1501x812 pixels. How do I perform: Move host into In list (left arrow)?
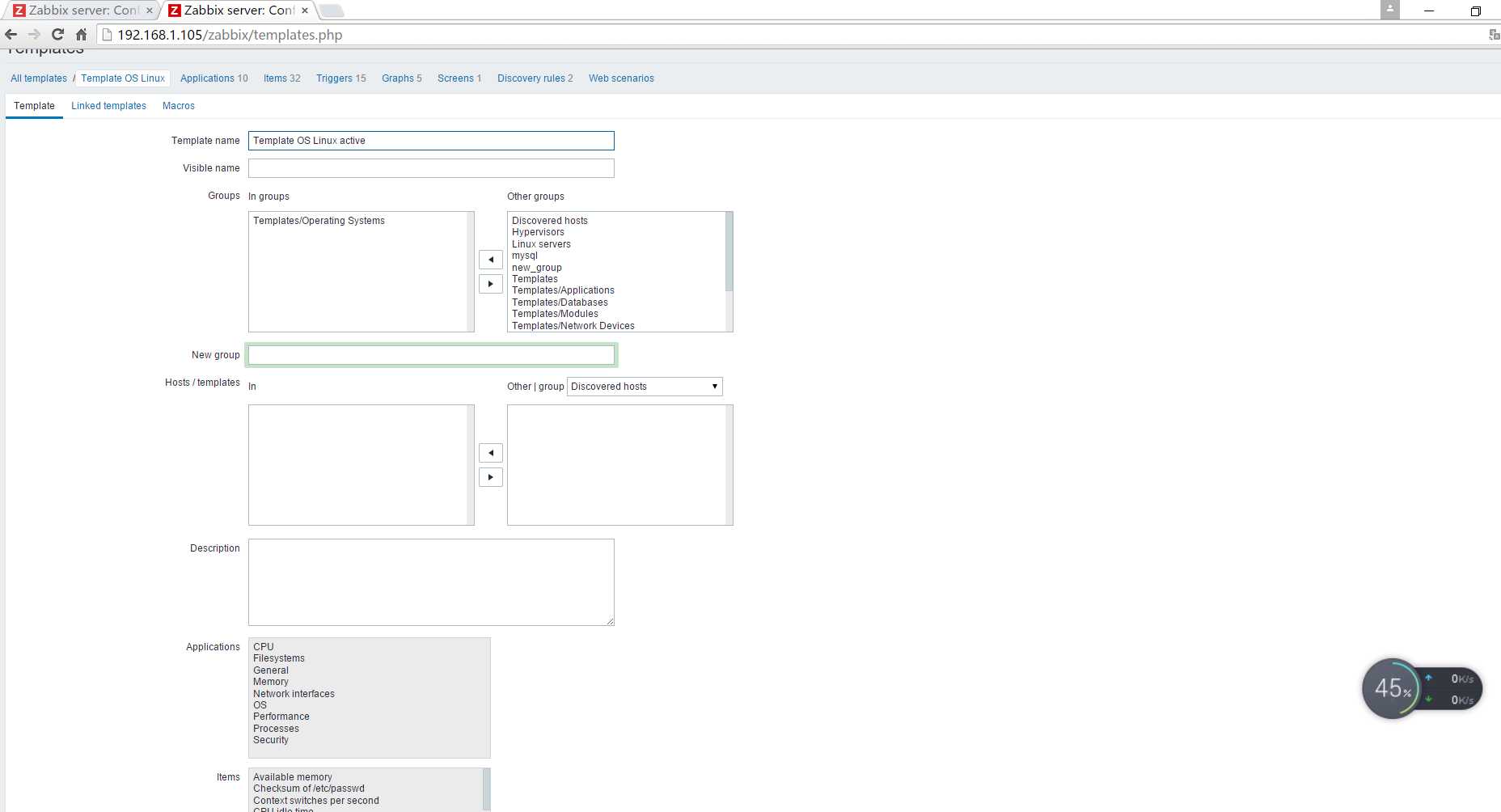click(x=491, y=453)
